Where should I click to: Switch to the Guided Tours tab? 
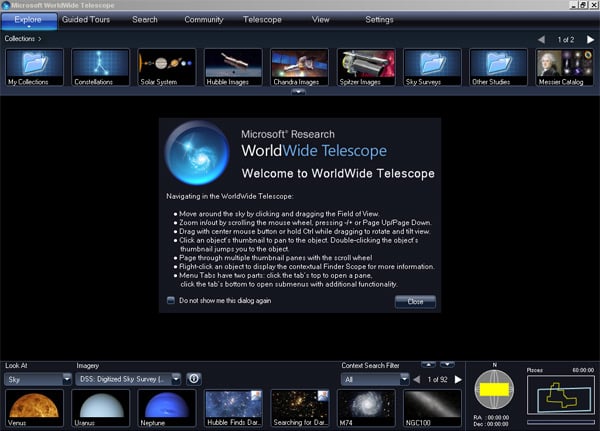coord(86,20)
